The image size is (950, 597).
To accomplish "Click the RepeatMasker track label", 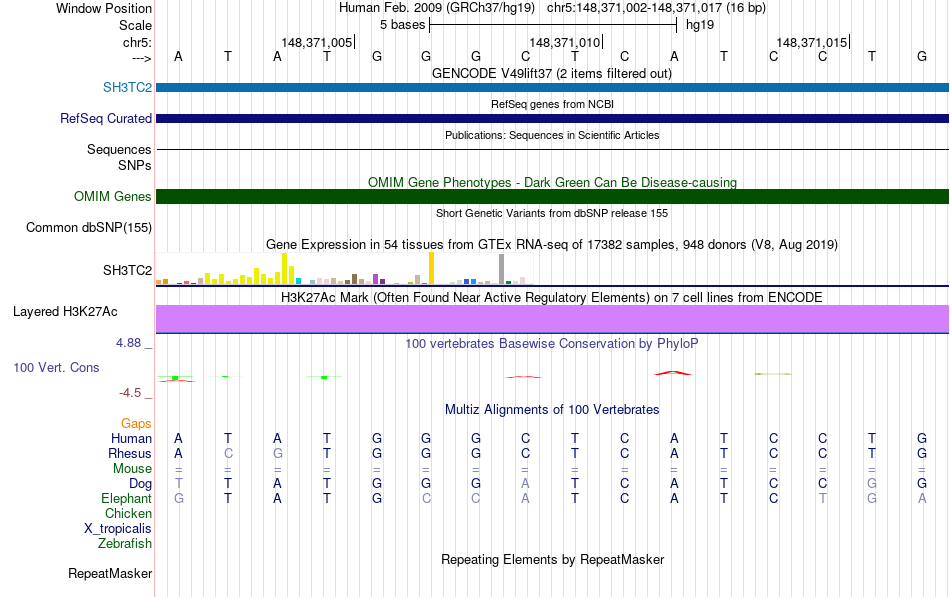I will click(x=110, y=573).
